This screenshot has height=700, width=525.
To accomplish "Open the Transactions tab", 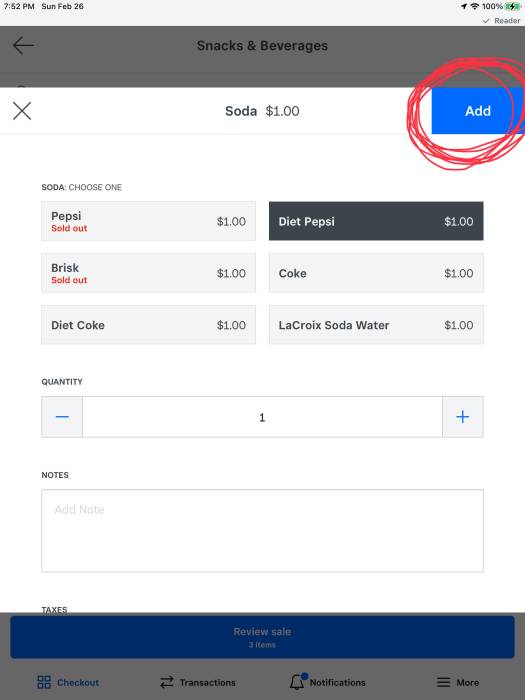I will pos(198,682).
